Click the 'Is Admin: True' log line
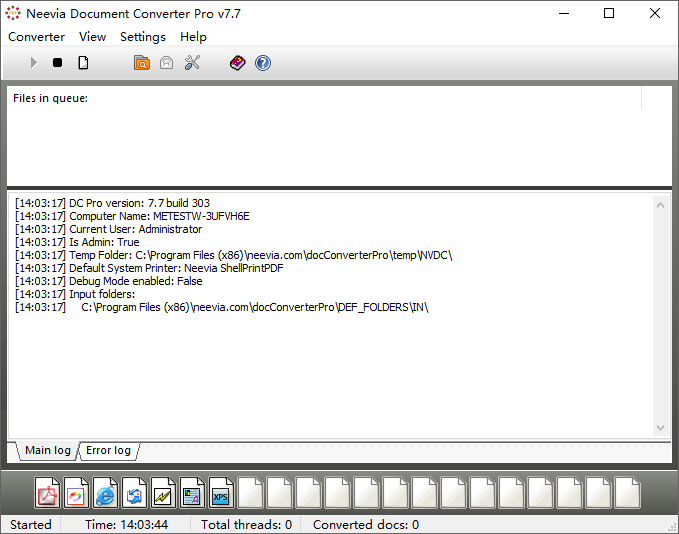Image resolution: width=679 pixels, height=534 pixels. [77, 242]
